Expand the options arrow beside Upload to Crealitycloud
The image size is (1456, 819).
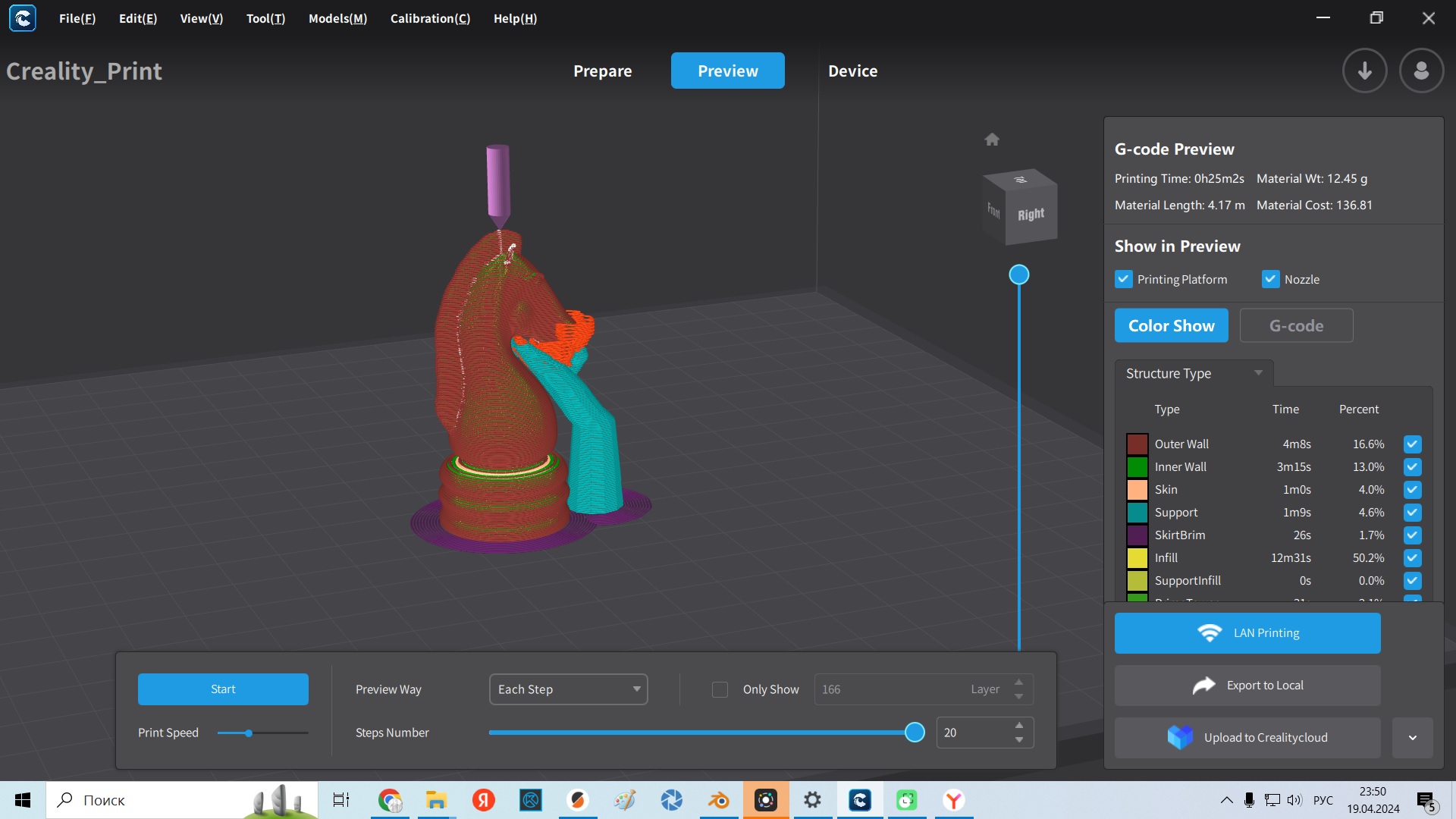pos(1412,738)
